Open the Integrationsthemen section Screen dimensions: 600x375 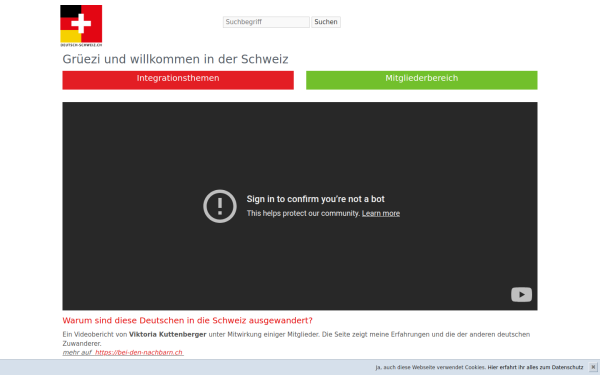178,80
